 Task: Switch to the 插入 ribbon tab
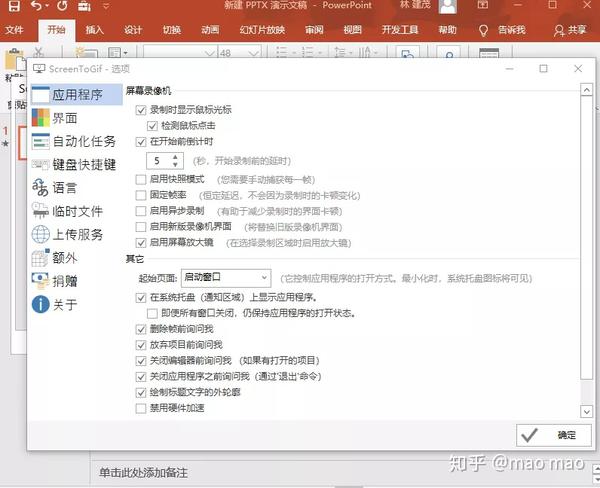95,30
